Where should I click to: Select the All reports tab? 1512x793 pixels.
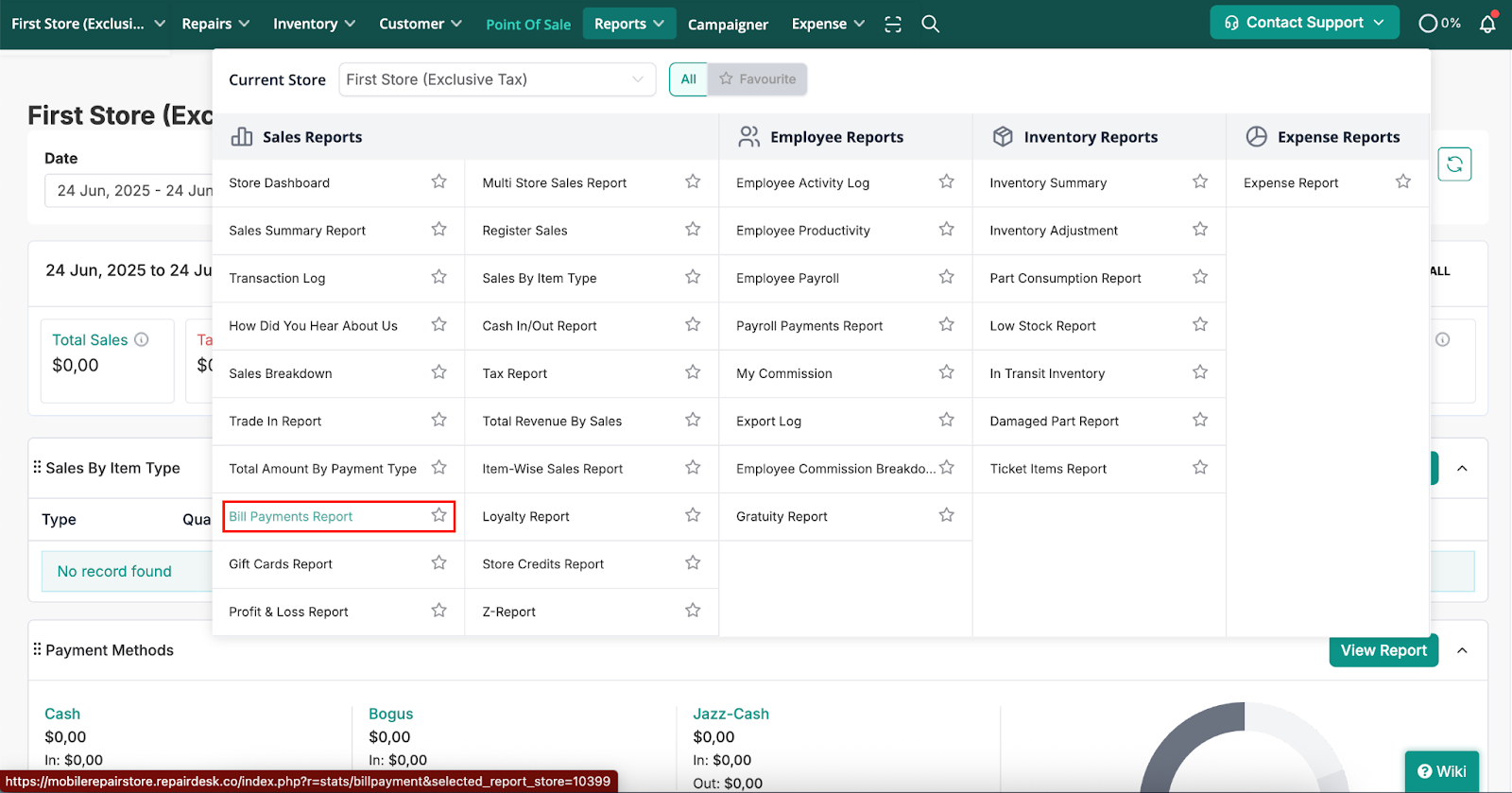tap(689, 79)
